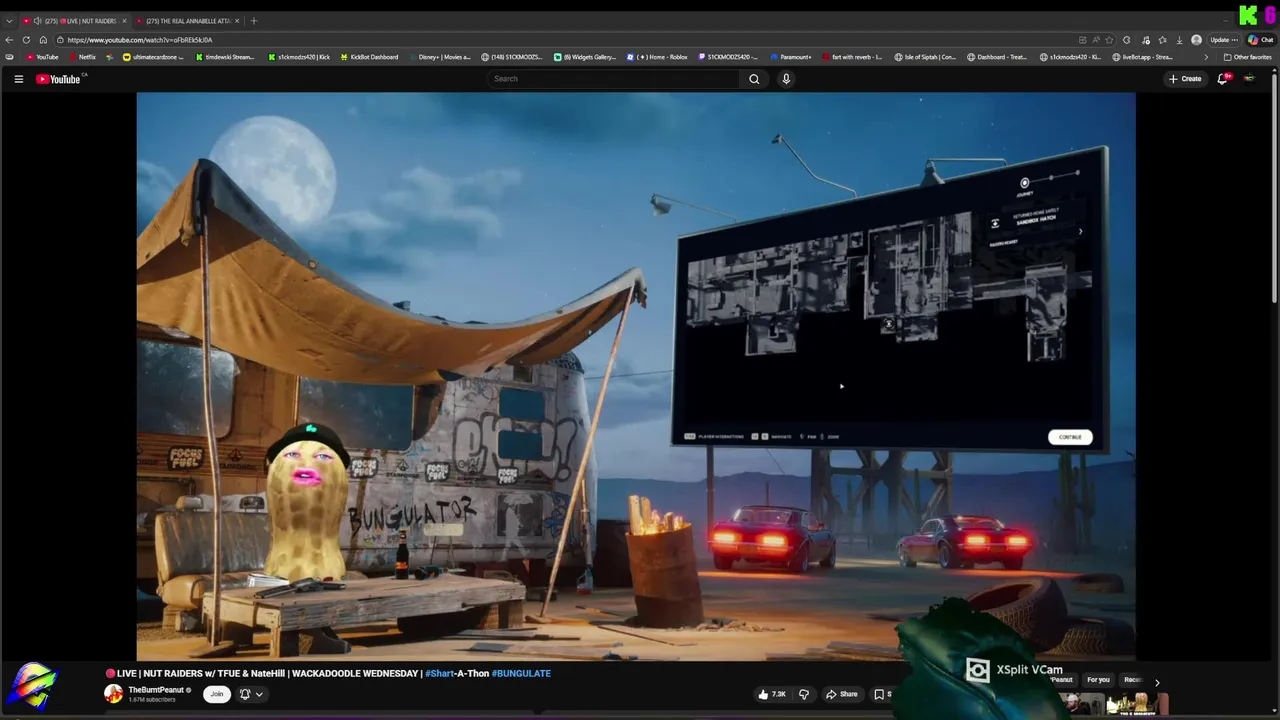The height and width of the screenshot is (720, 1280).
Task: Show next related filter chips arrow
Action: click(1157, 682)
